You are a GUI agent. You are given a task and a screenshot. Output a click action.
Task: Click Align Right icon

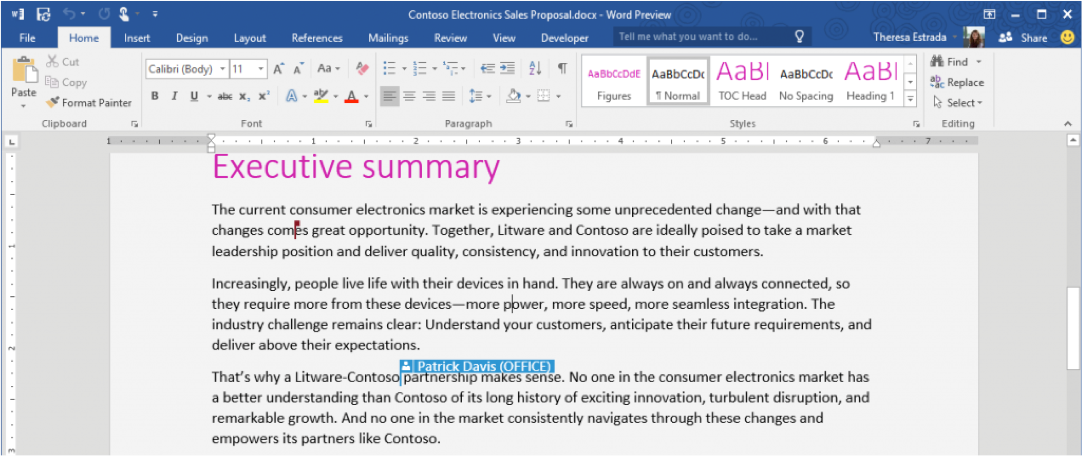(429, 97)
